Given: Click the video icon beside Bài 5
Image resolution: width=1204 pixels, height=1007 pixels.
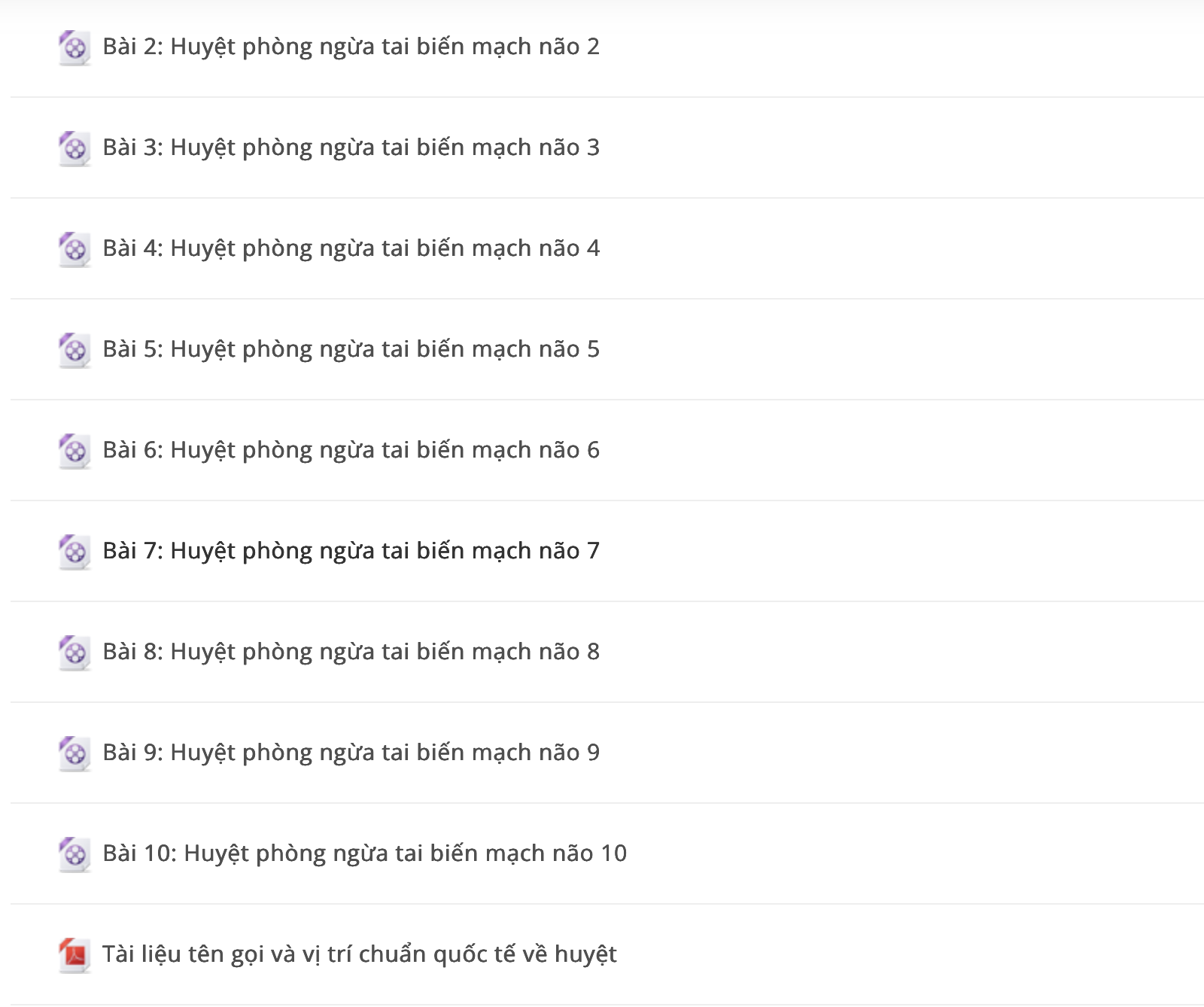Looking at the screenshot, I should tap(74, 351).
